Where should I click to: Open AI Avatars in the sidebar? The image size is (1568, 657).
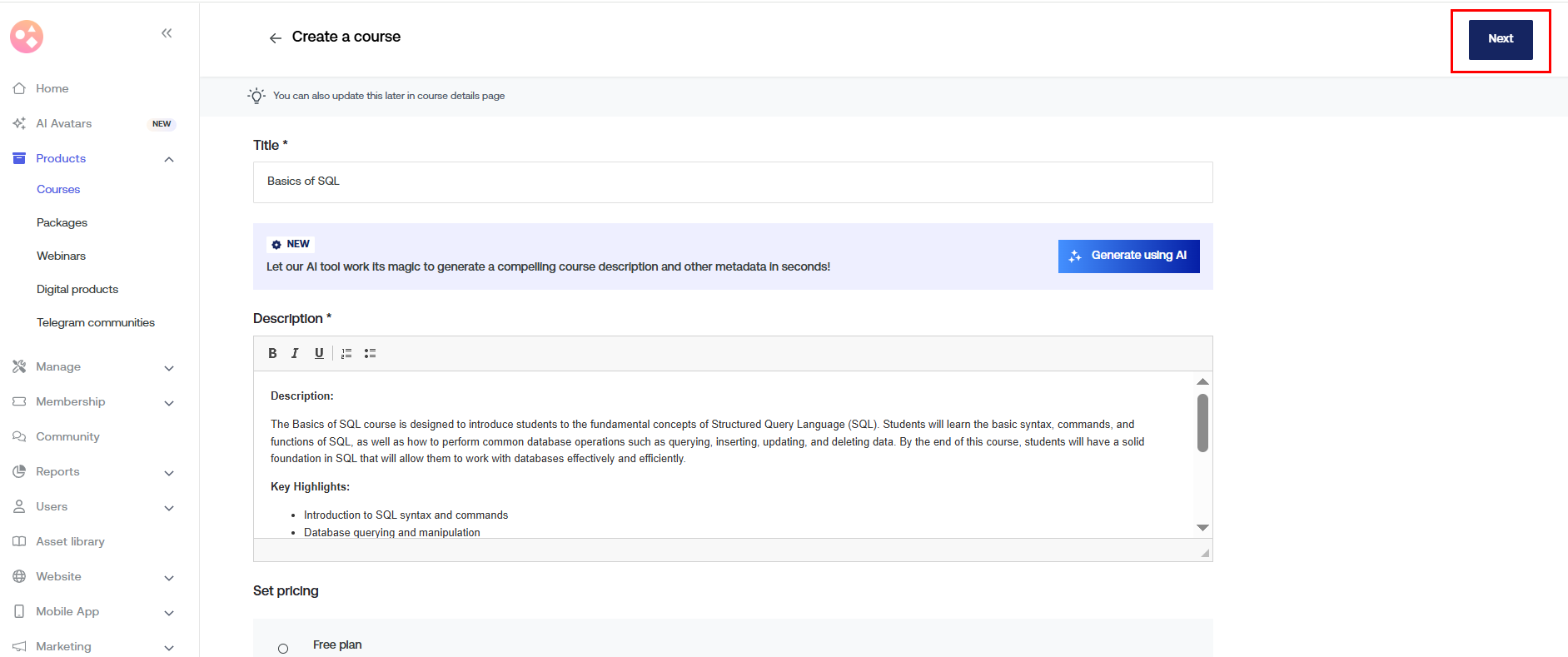pyautogui.click(x=64, y=123)
